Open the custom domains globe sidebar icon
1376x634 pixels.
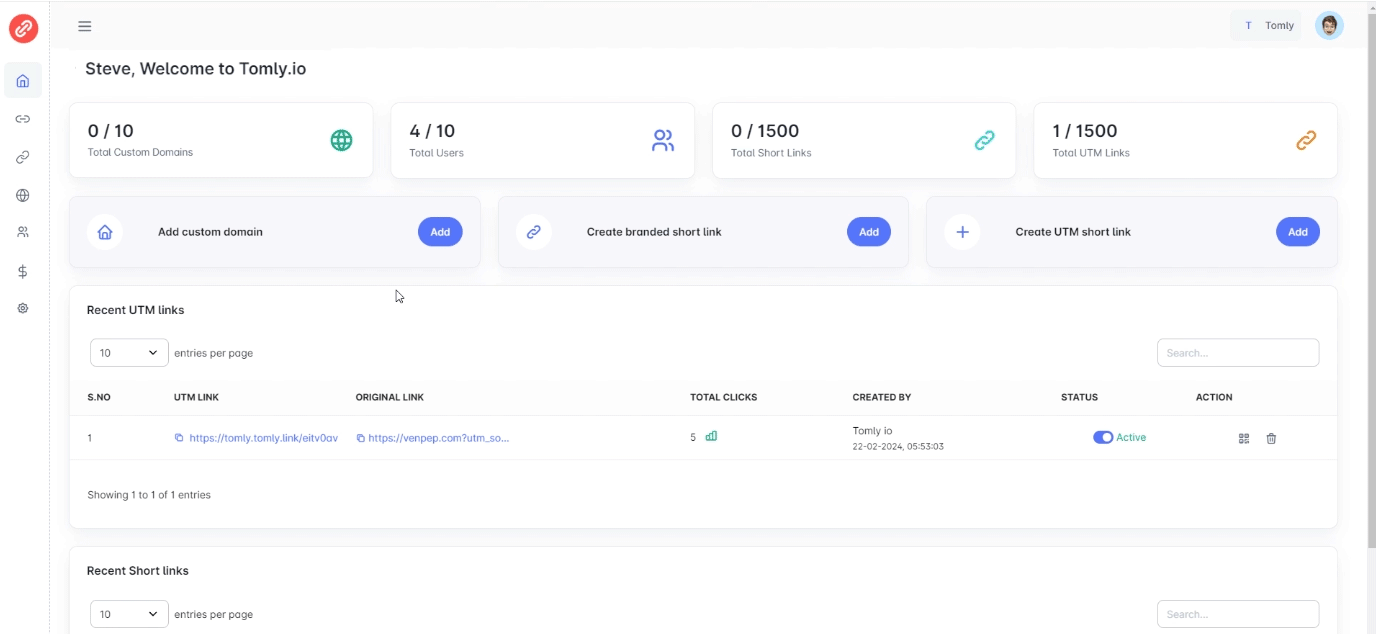(23, 195)
